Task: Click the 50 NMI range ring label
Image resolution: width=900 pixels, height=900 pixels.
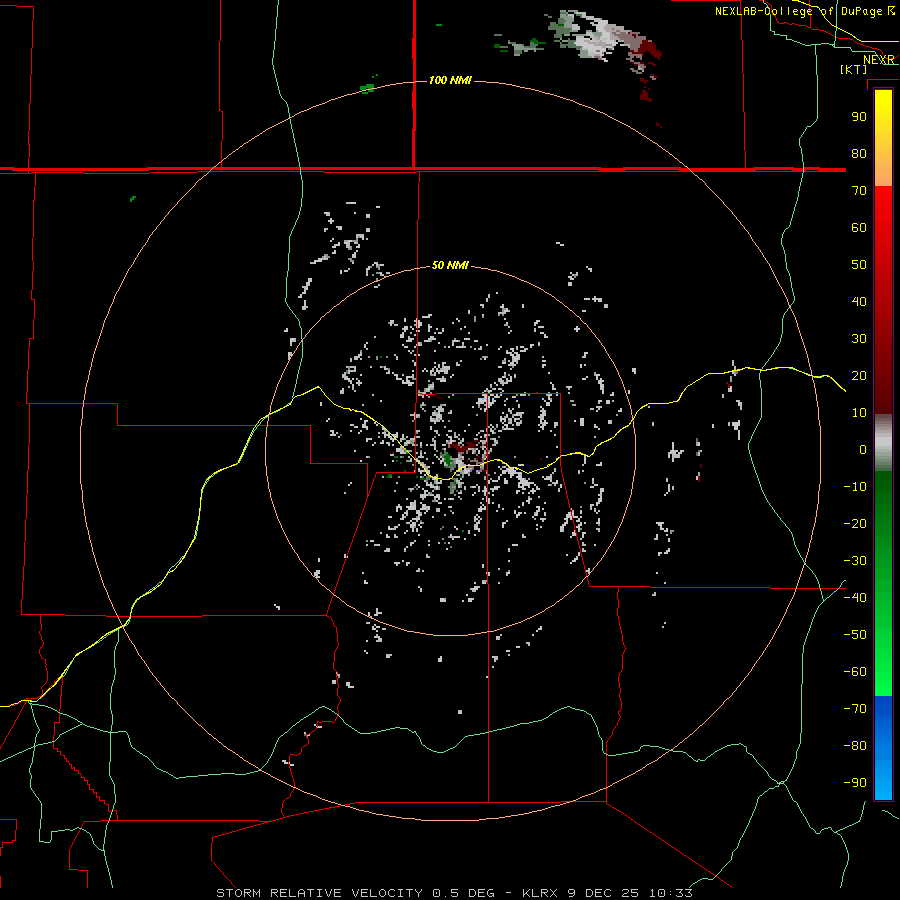Action: pyautogui.click(x=450, y=265)
